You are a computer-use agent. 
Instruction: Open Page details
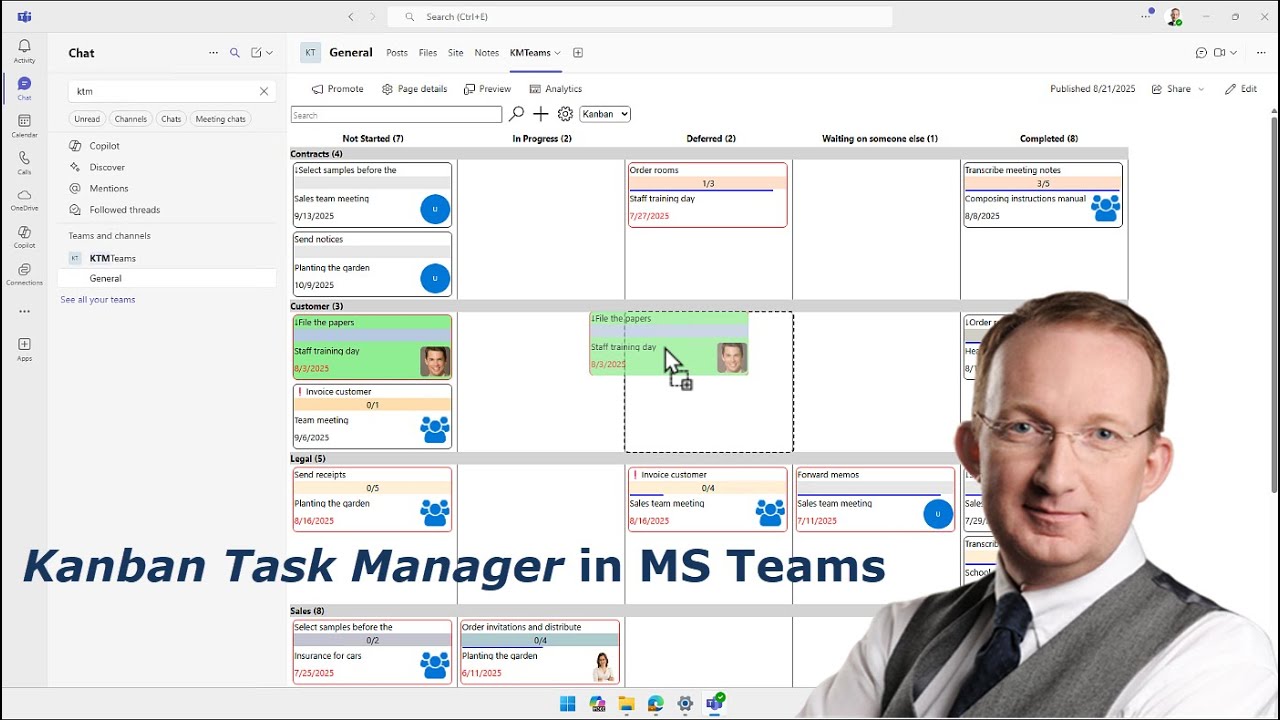tap(414, 89)
